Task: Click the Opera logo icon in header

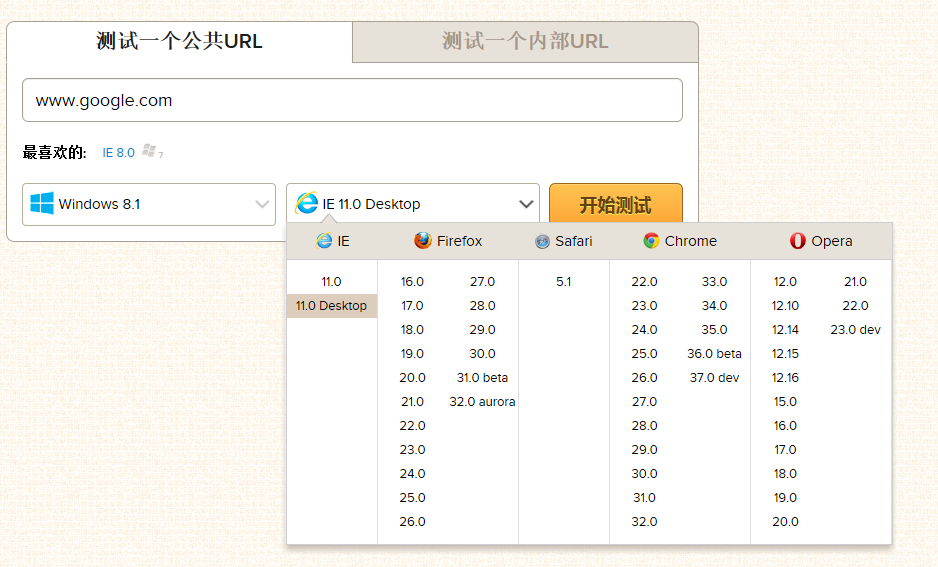Action: click(797, 240)
